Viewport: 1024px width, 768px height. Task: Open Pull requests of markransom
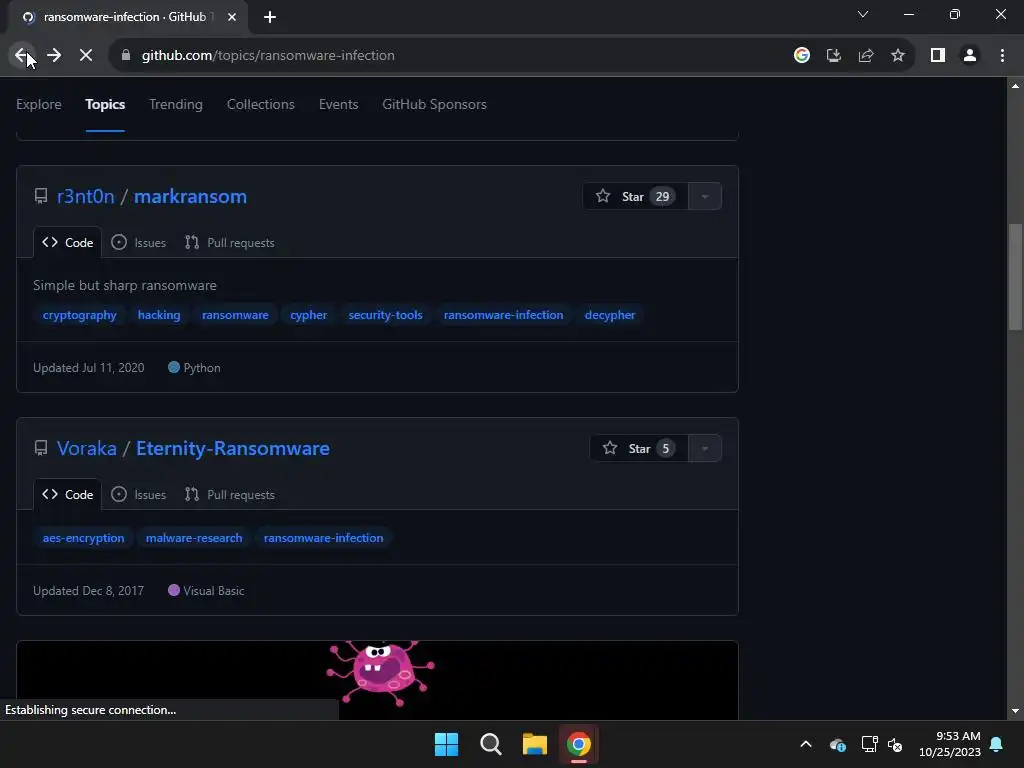click(x=229, y=242)
